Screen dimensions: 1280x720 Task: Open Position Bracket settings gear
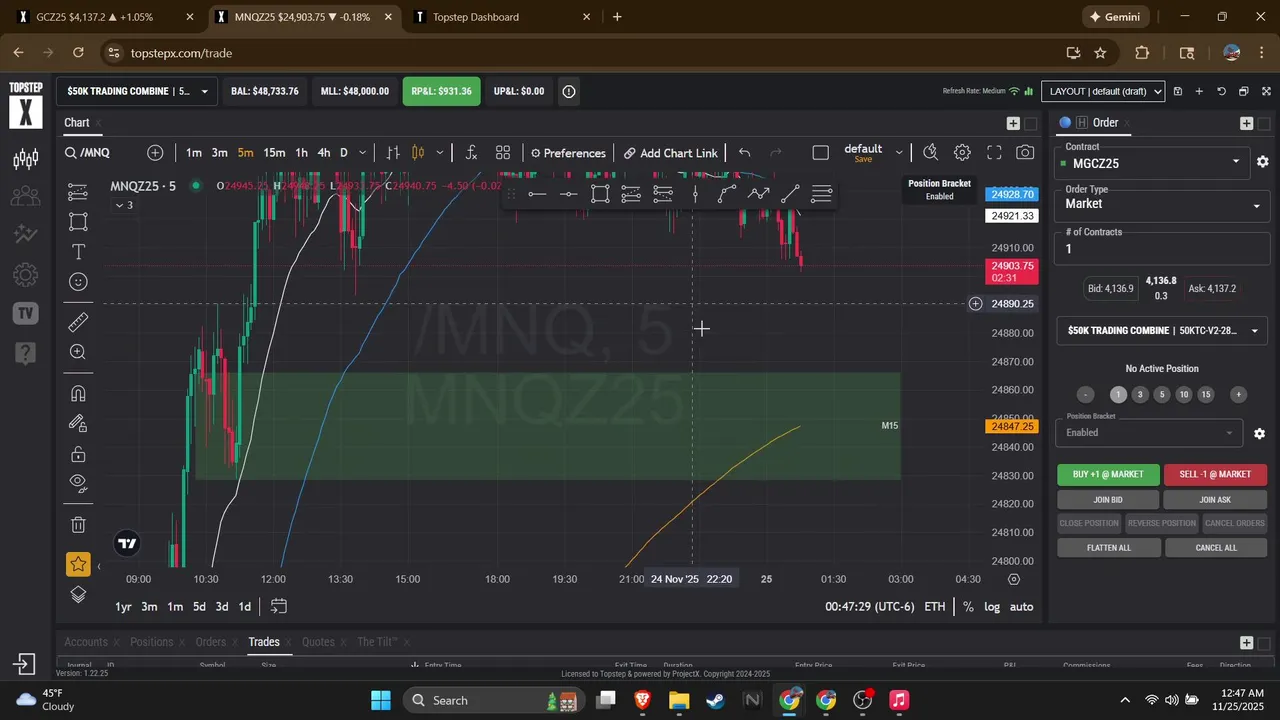[x=1259, y=433]
